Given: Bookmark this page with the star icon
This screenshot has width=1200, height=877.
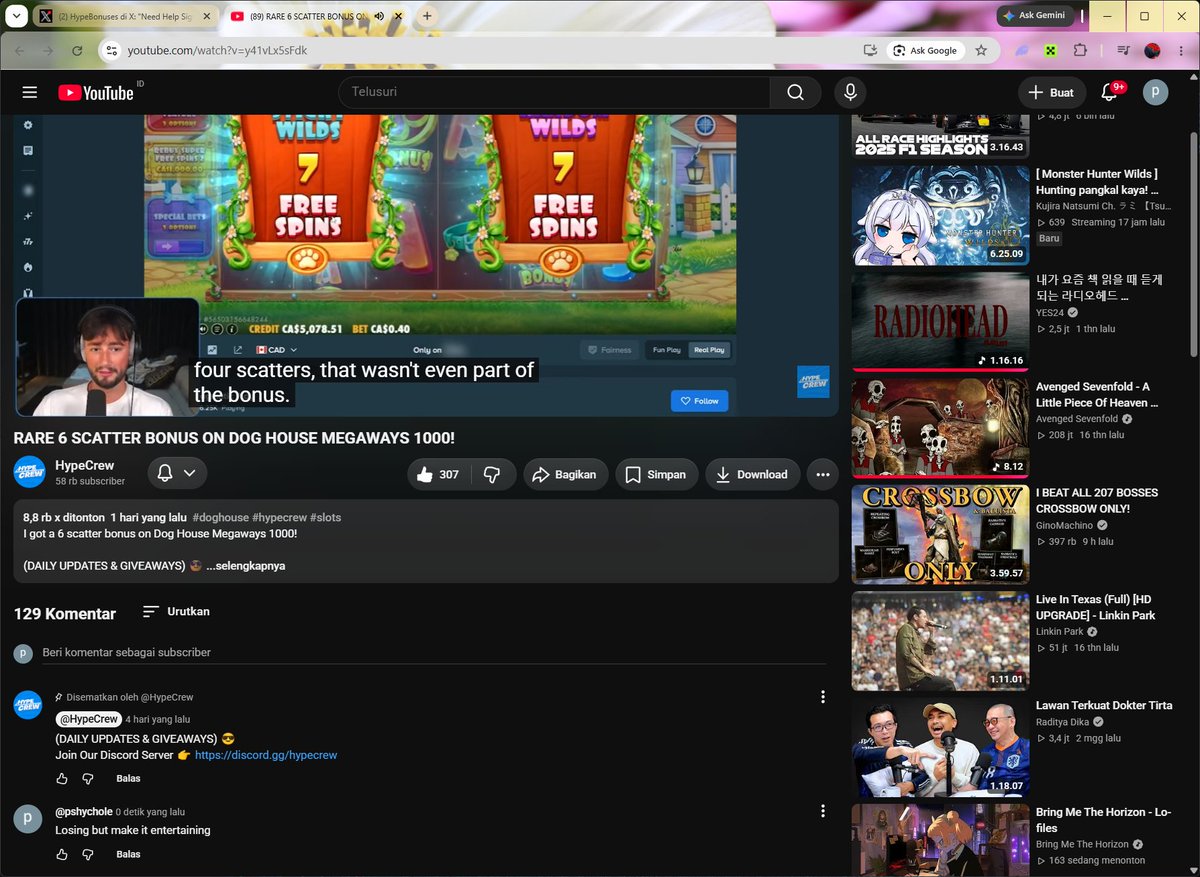Looking at the screenshot, I should (x=981, y=50).
